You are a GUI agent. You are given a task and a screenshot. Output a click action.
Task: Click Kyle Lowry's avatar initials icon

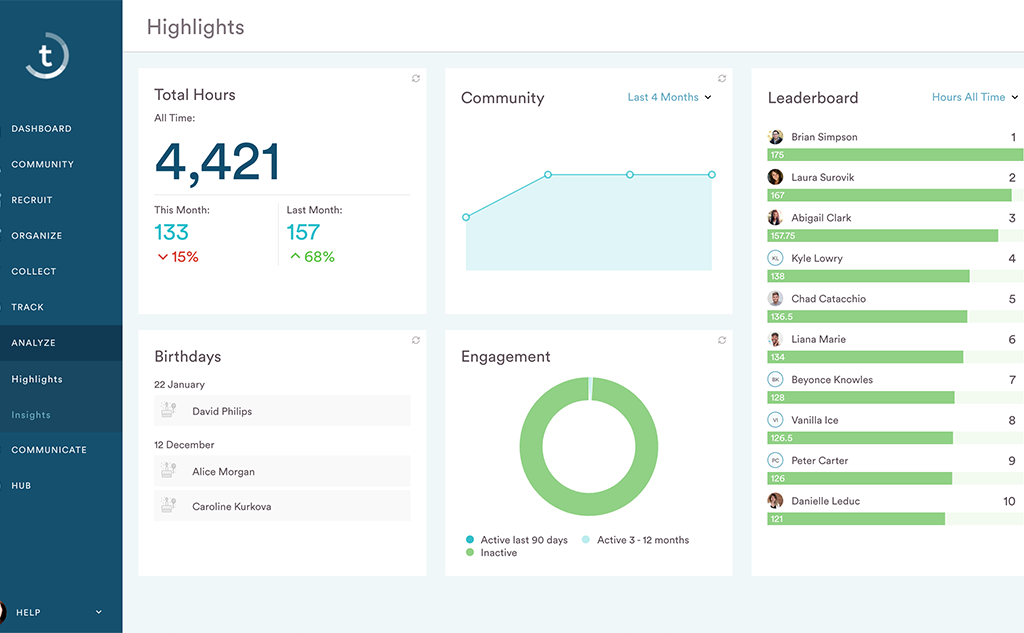pos(773,258)
